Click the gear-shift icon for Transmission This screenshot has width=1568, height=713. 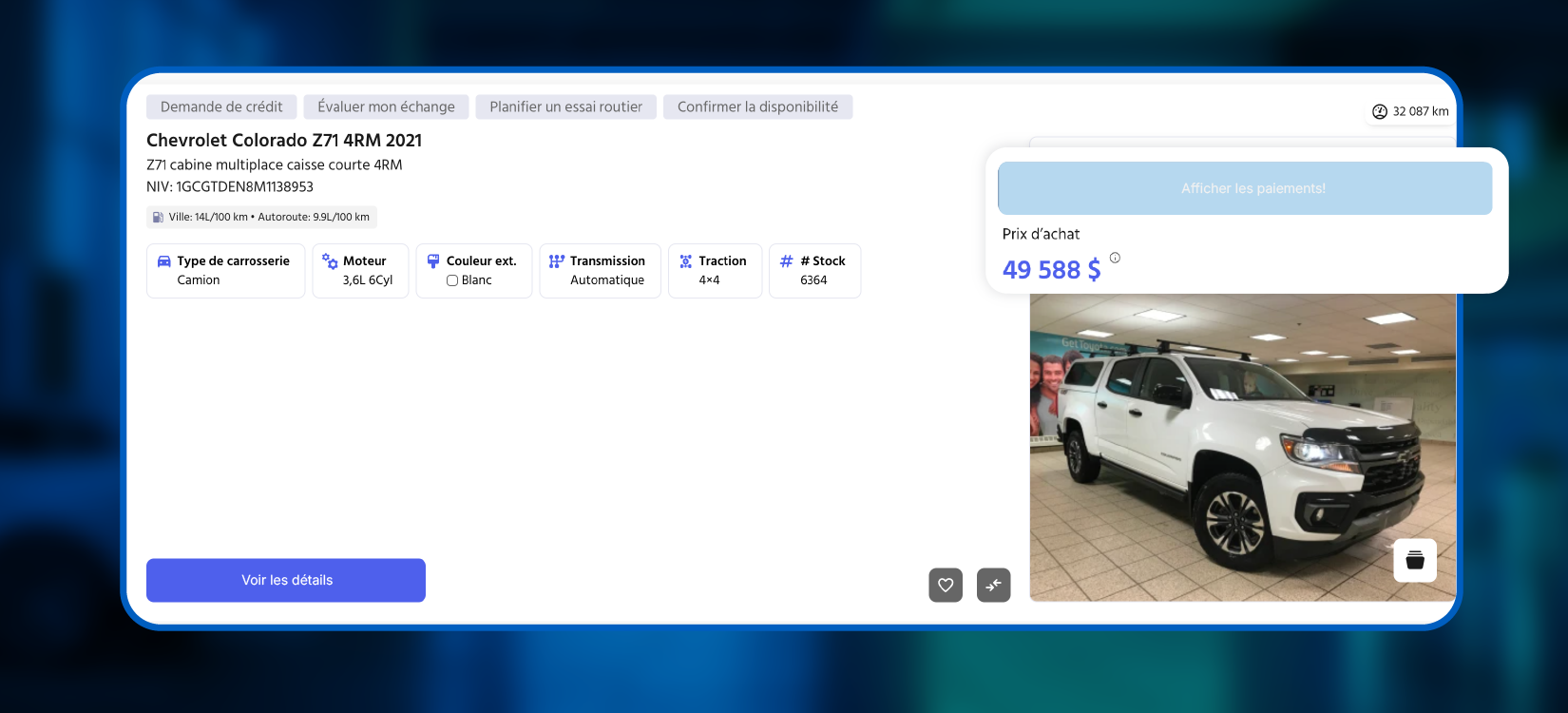tap(557, 260)
